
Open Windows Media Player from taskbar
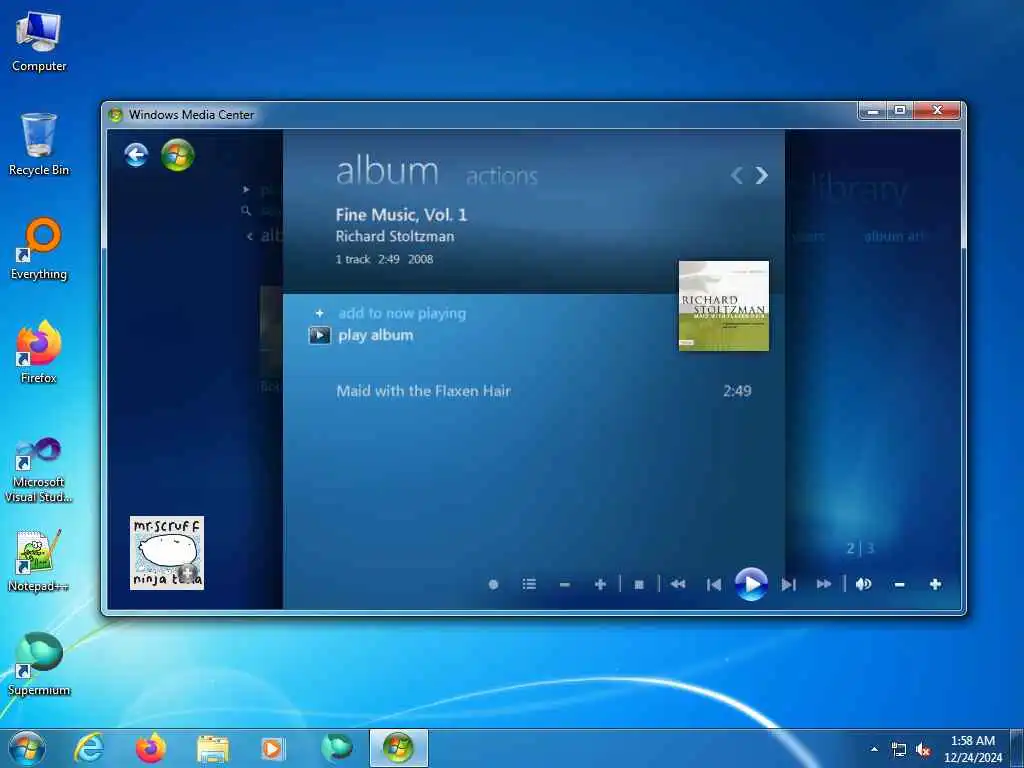point(273,749)
